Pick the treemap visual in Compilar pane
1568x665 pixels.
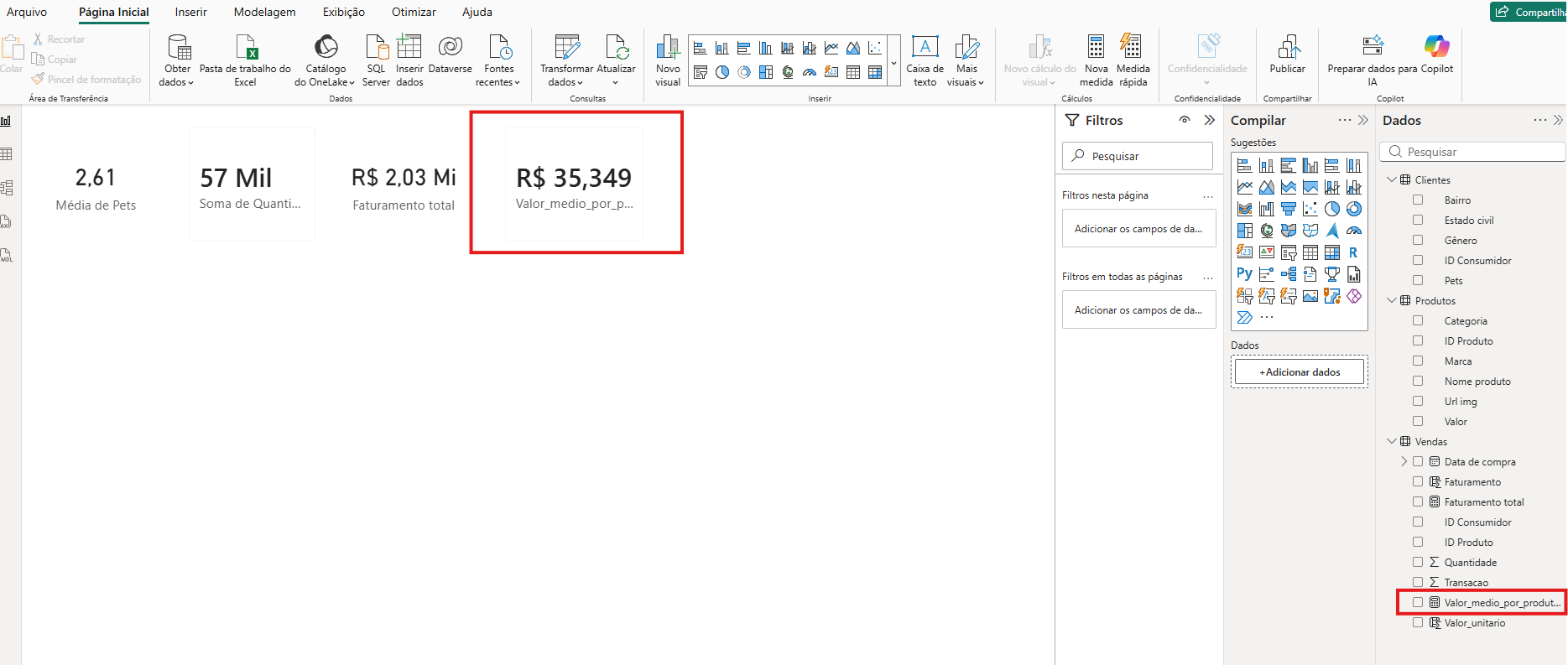click(1245, 231)
